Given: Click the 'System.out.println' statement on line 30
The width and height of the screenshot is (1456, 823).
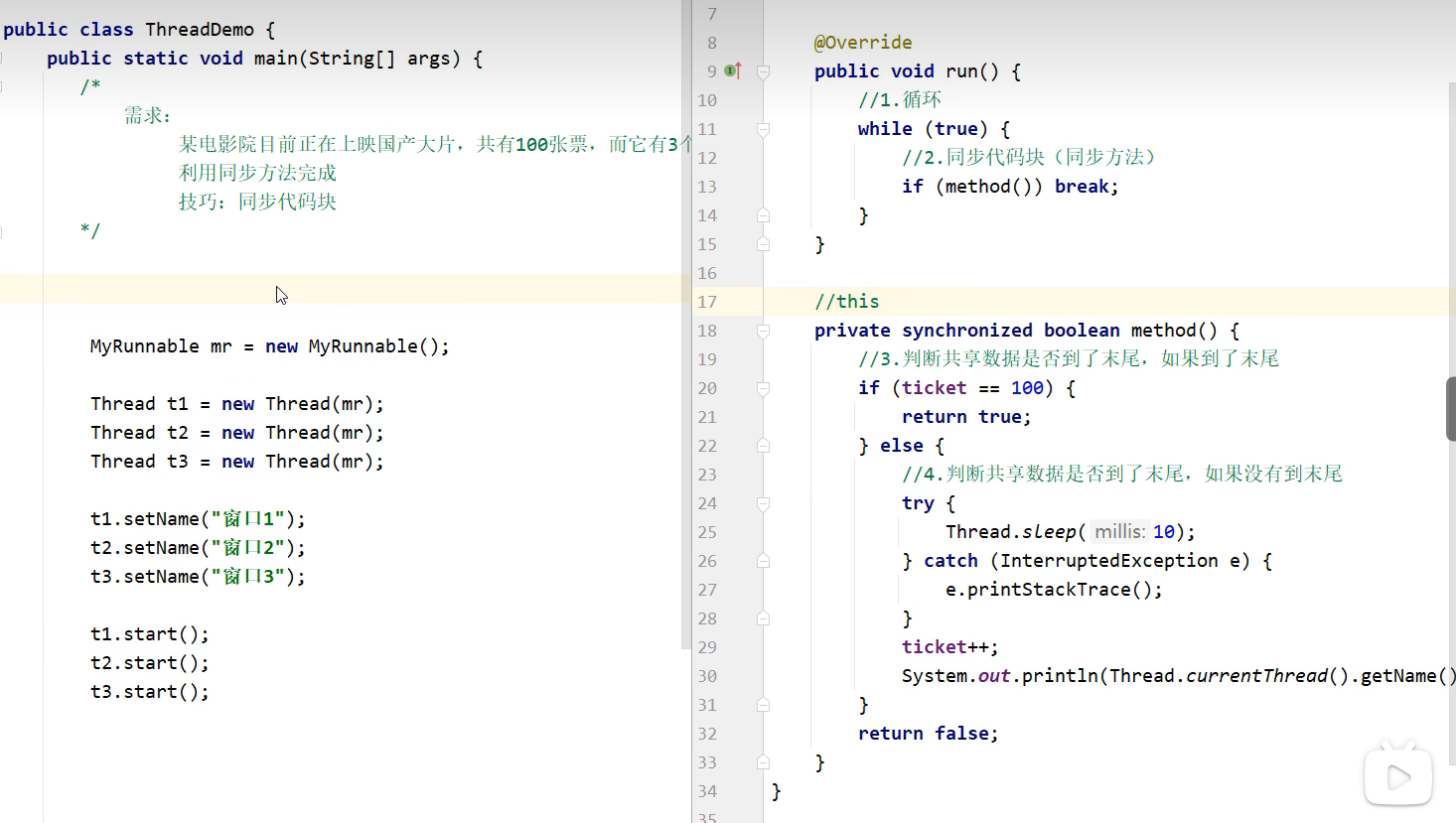Looking at the screenshot, I should pos(1179,676).
